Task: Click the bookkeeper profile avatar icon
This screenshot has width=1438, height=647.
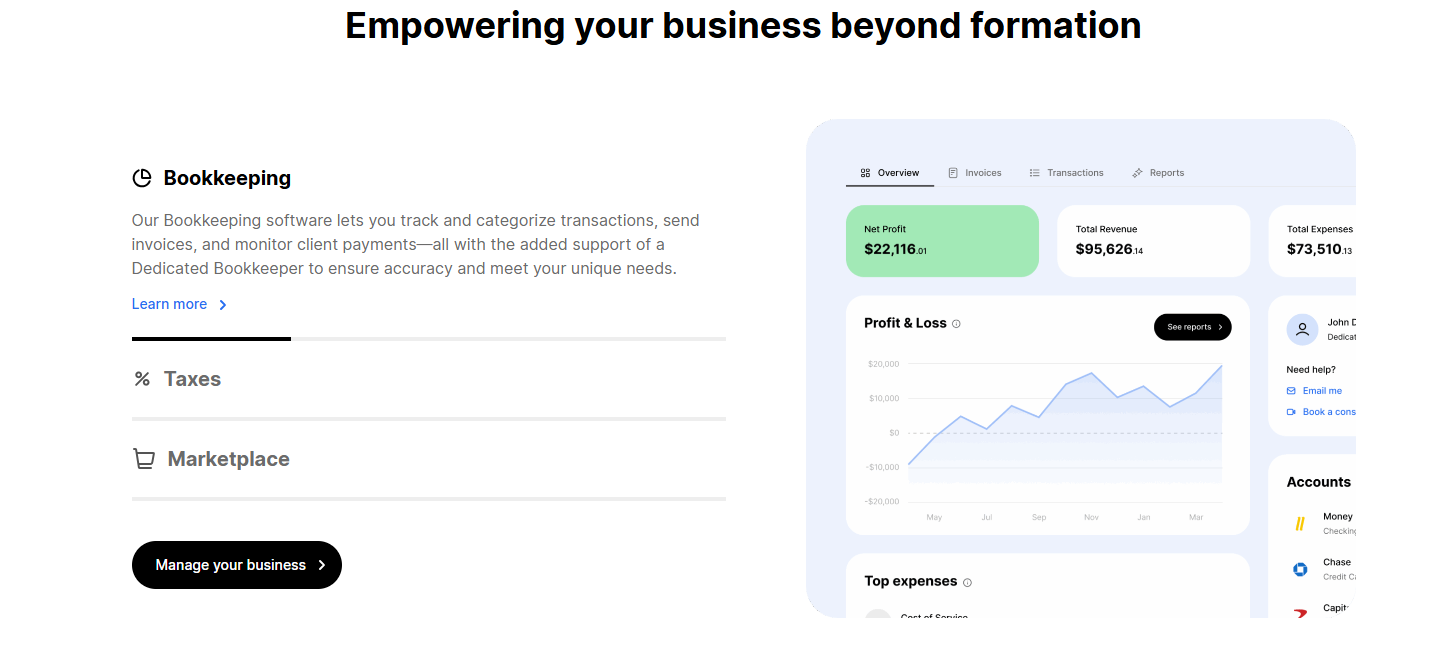Action: point(1302,329)
